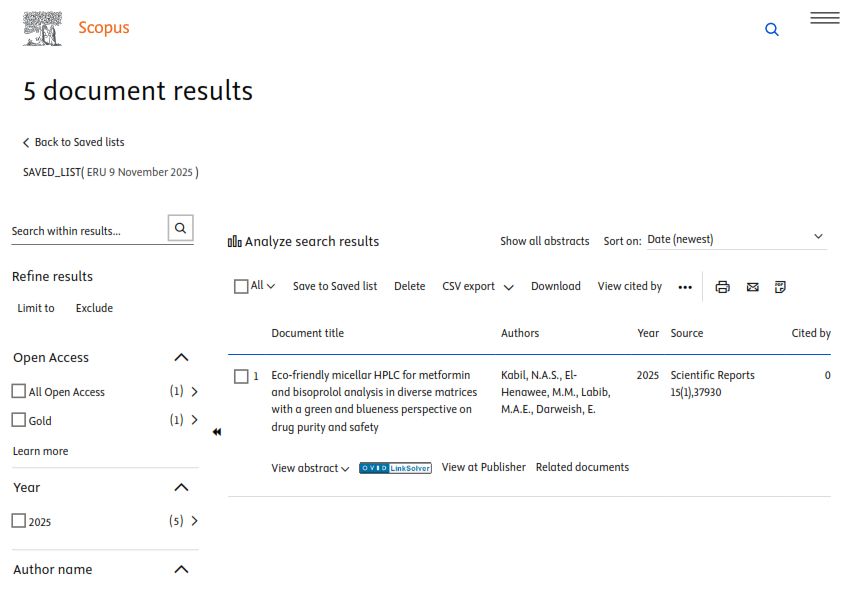Click the Analyze search results chart icon

[x=235, y=241]
